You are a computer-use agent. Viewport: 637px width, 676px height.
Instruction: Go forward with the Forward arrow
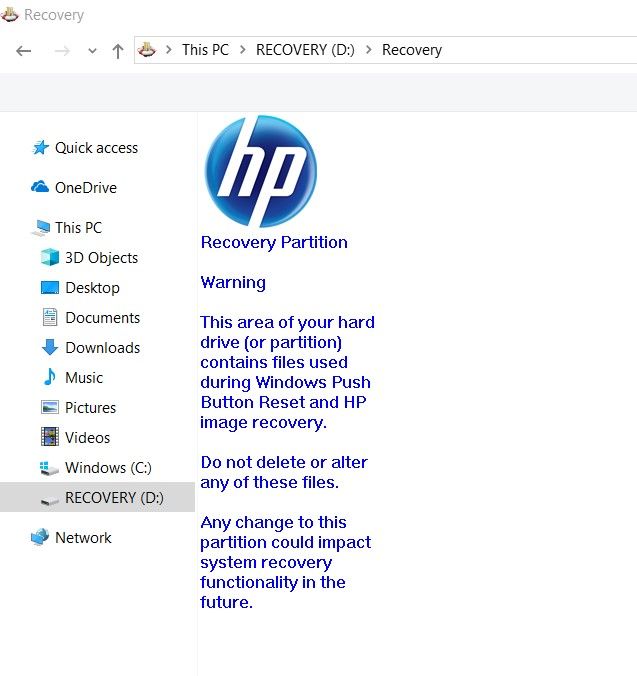(x=62, y=51)
